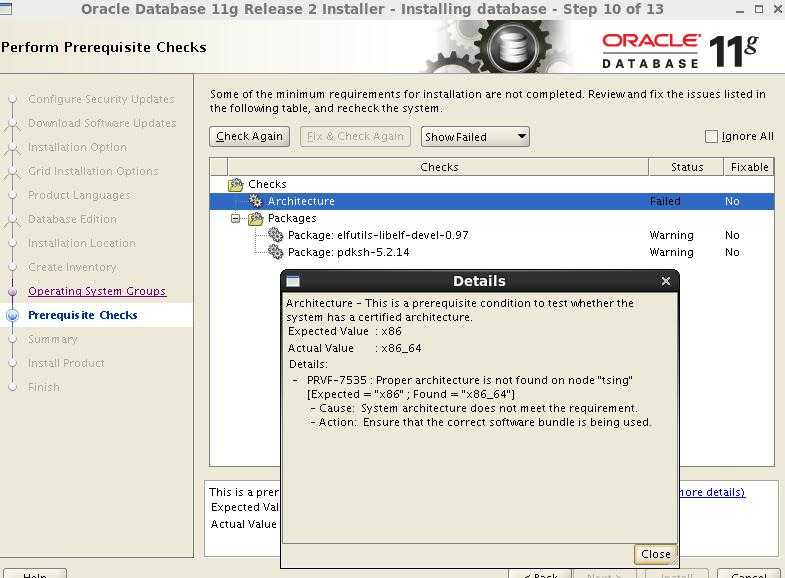Click the Create Inventory step
This screenshot has height=578, width=785.
click(x=72, y=267)
